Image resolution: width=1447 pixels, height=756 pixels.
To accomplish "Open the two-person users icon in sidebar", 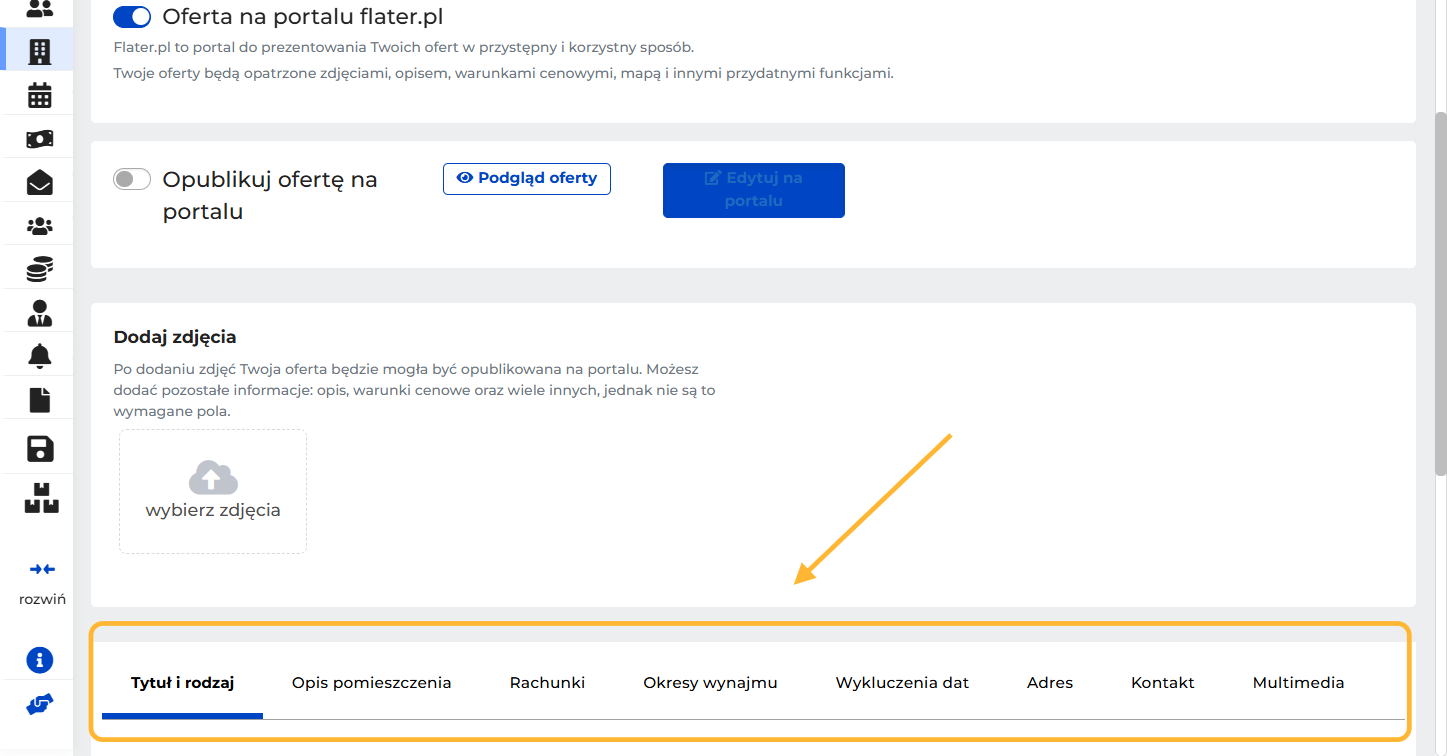I will click(40, 9).
